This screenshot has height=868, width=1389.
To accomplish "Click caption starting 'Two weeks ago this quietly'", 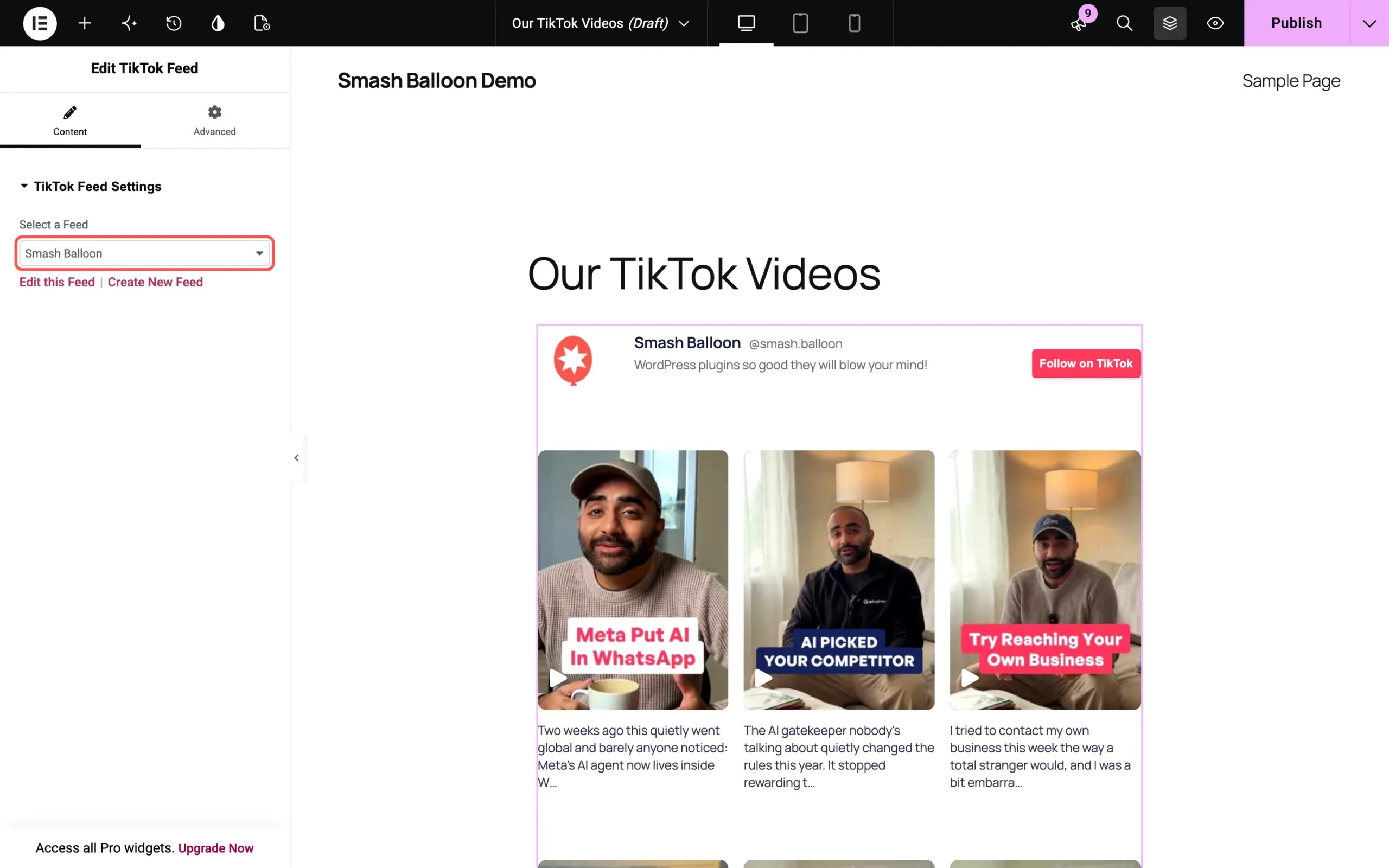I will click(x=633, y=756).
